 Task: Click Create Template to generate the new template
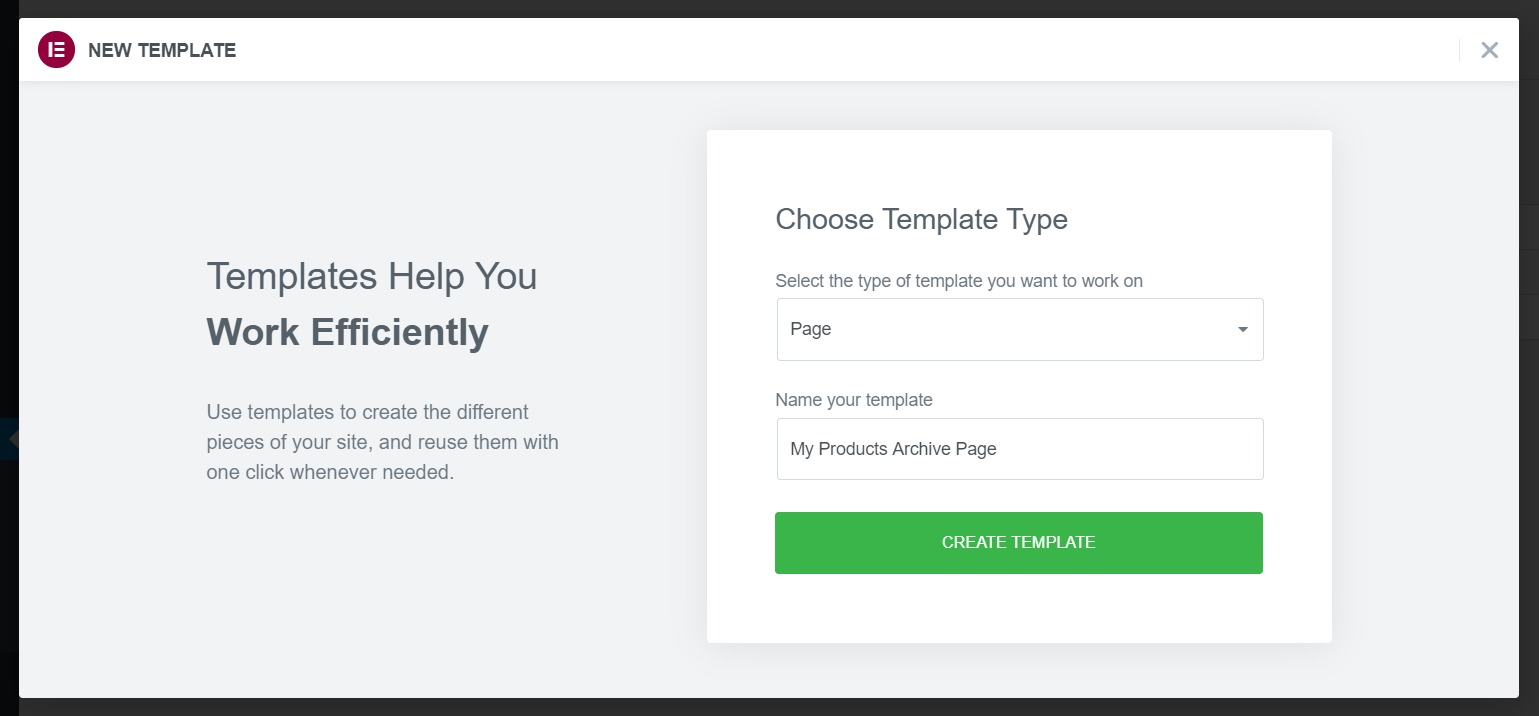click(x=1018, y=542)
